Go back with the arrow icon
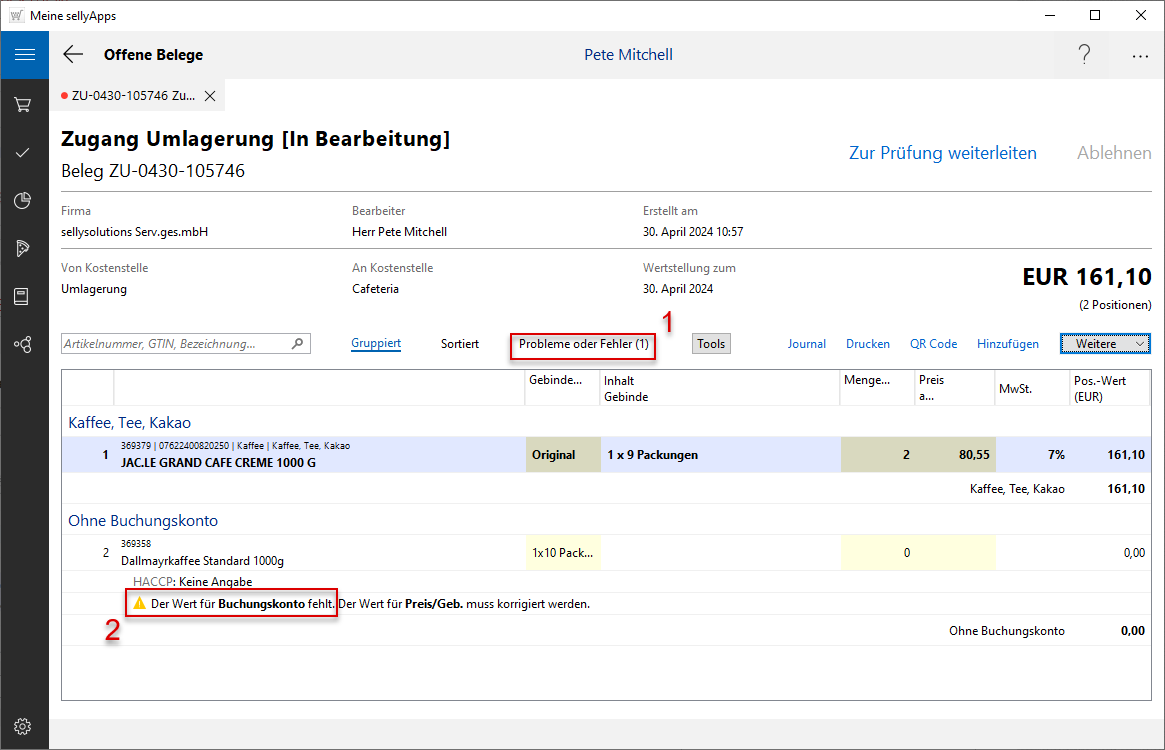The height and width of the screenshot is (750, 1165). (73, 55)
